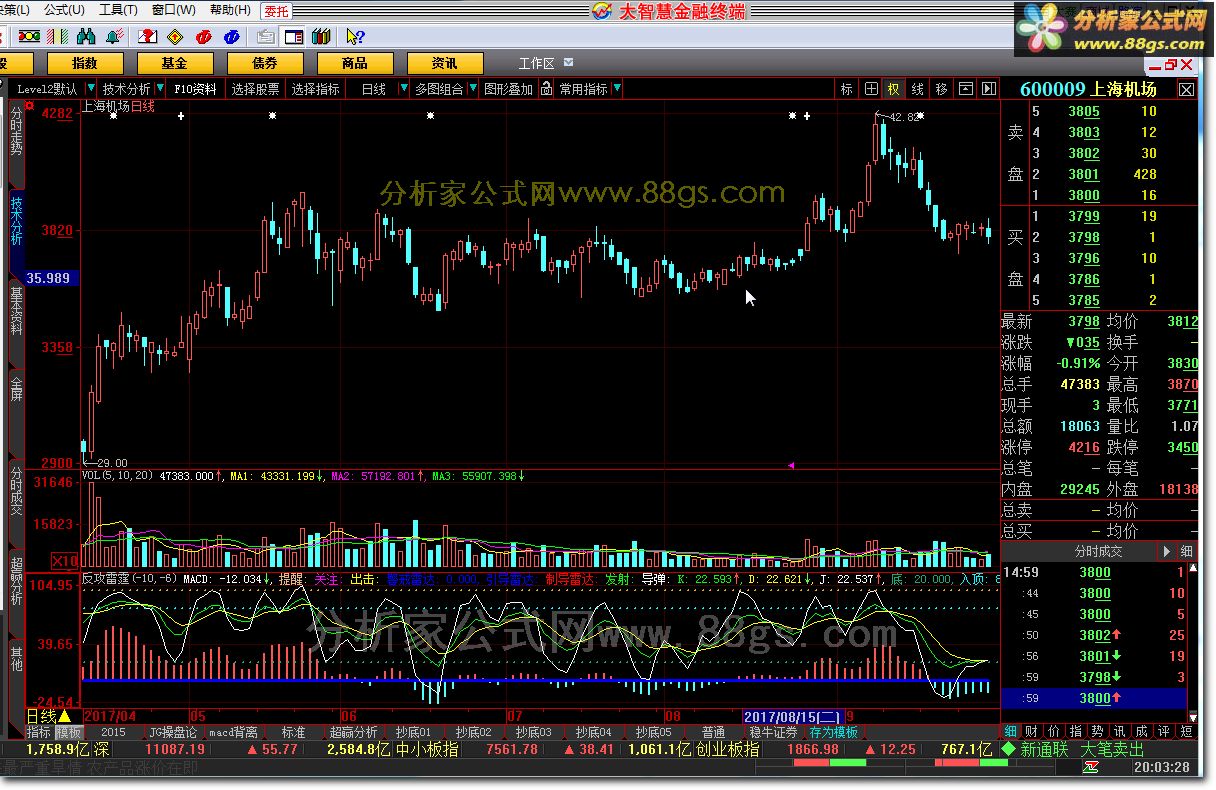Open the 常用指标 dropdown arrow
Screen dimensions: 1216x790
(x=617, y=89)
